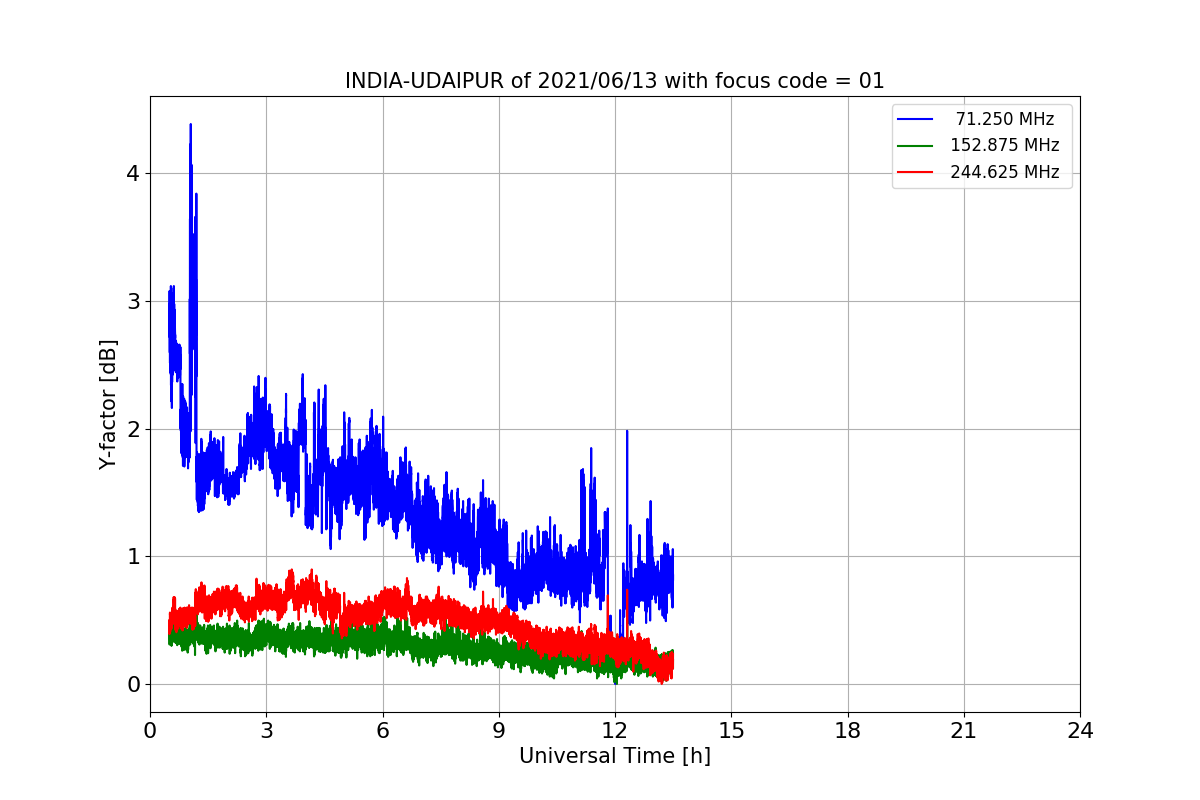Click x-axis tick label 18
Image resolution: width=1200 pixels, height=800 pixels.
tap(848, 731)
